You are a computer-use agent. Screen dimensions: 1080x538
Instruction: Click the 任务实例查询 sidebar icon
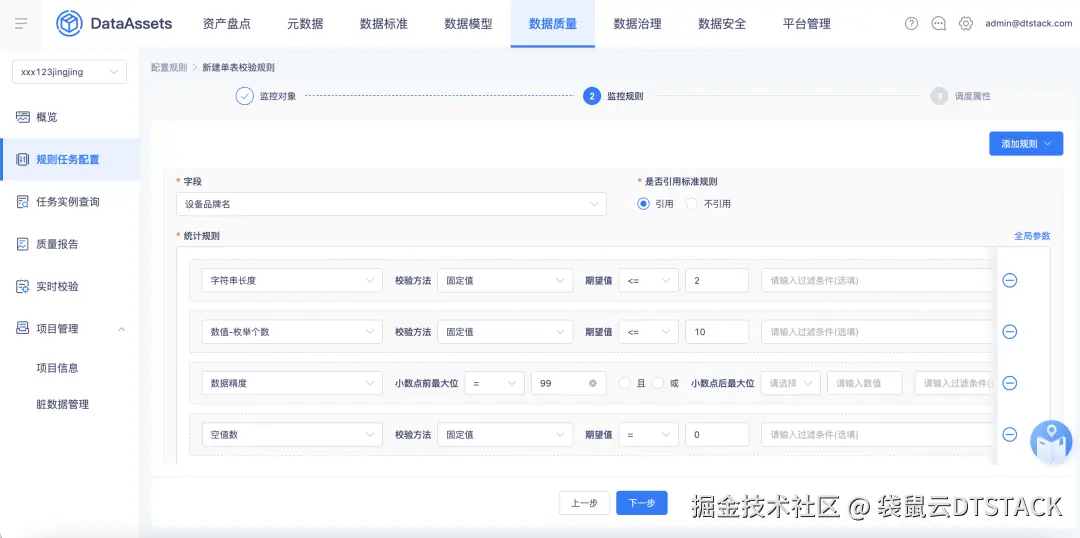(x=23, y=202)
